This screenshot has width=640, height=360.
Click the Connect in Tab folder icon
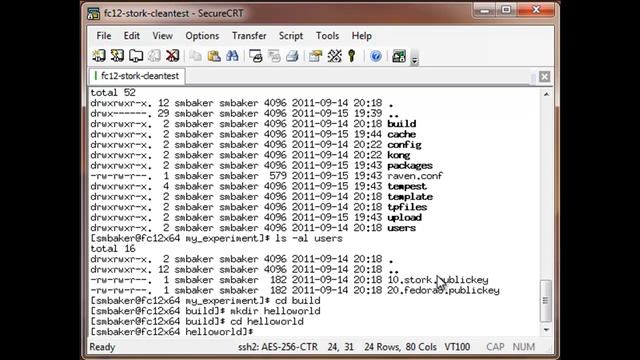click(x=136, y=56)
